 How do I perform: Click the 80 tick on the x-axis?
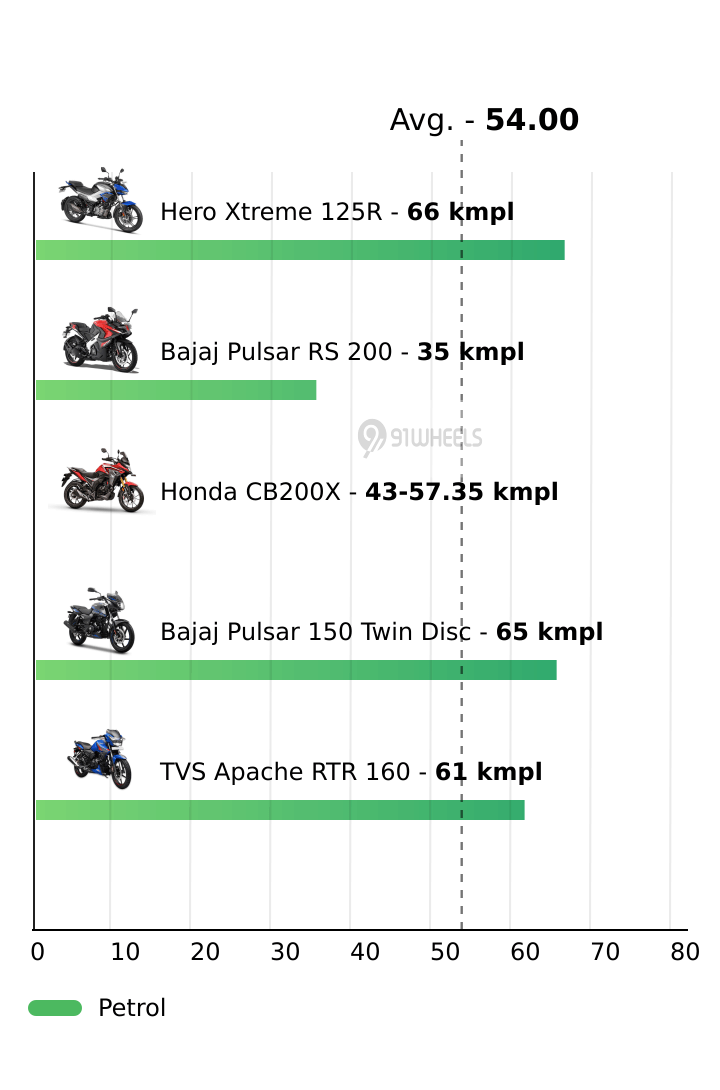click(x=685, y=952)
